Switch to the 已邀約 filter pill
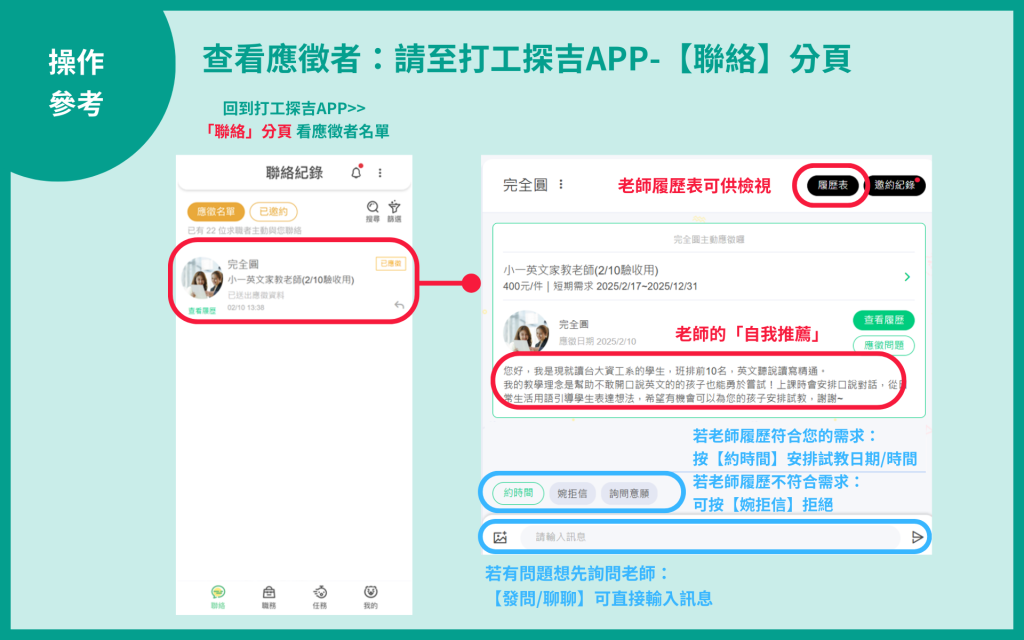Viewport: 1024px width, 640px height. 273,212
